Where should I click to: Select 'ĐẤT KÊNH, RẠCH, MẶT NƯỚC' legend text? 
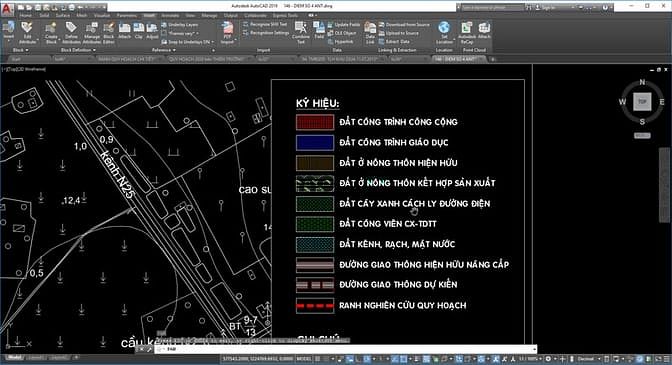click(x=397, y=244)
